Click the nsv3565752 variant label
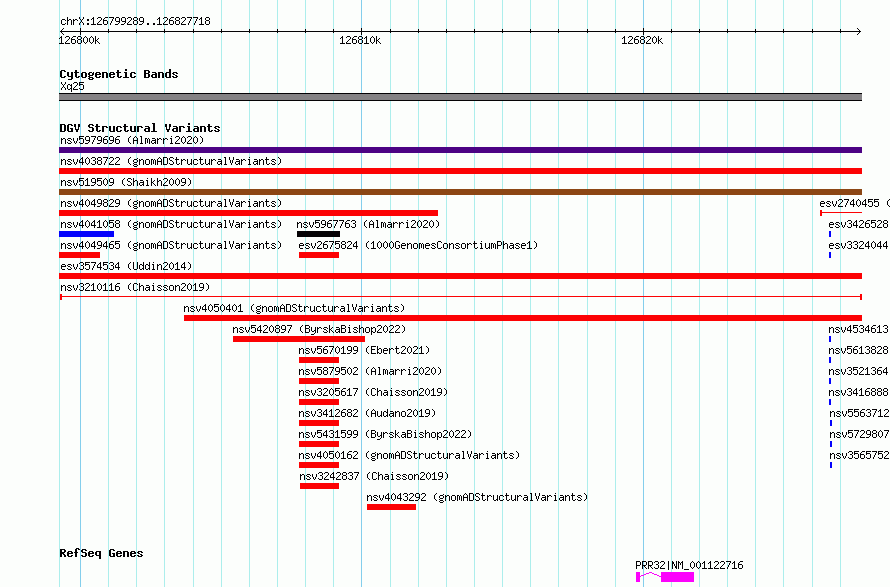 click(859, 455)
